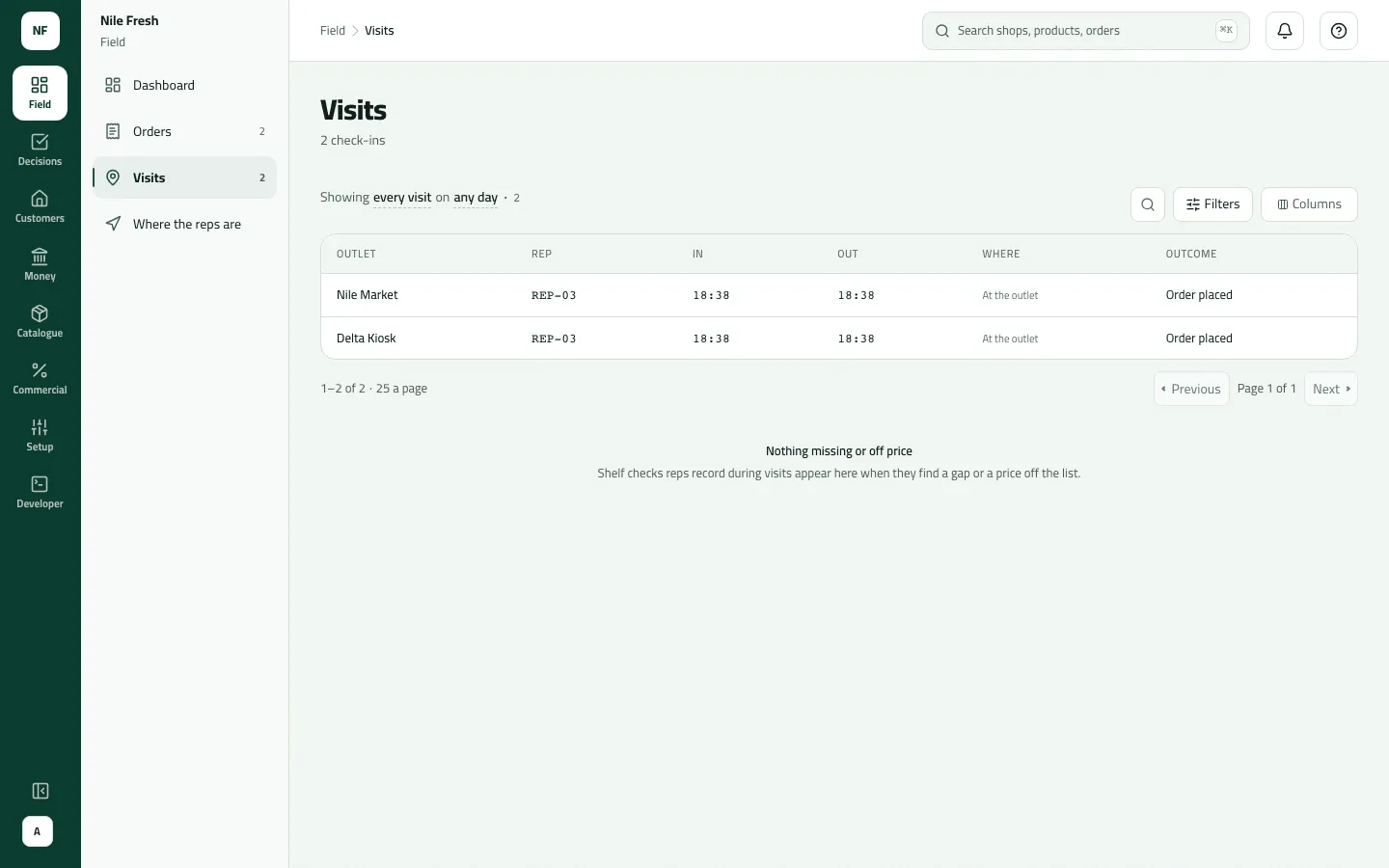1389x868 pixels.
Task: Click the IN column header
Action: [697, 255]
